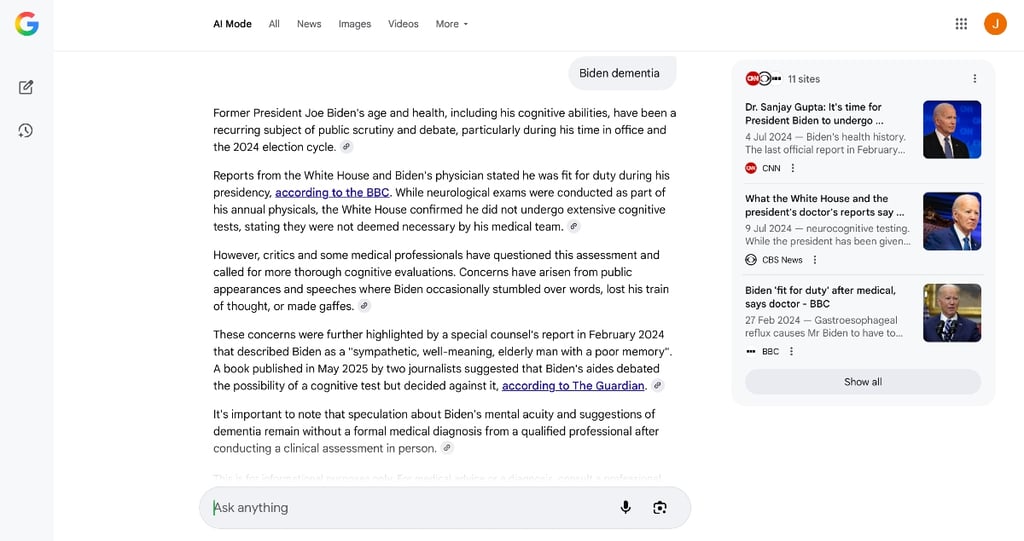Viewport: 1024px width, 541px height.
Task: Open the Google apps grid
Action: tap(961, 24)
